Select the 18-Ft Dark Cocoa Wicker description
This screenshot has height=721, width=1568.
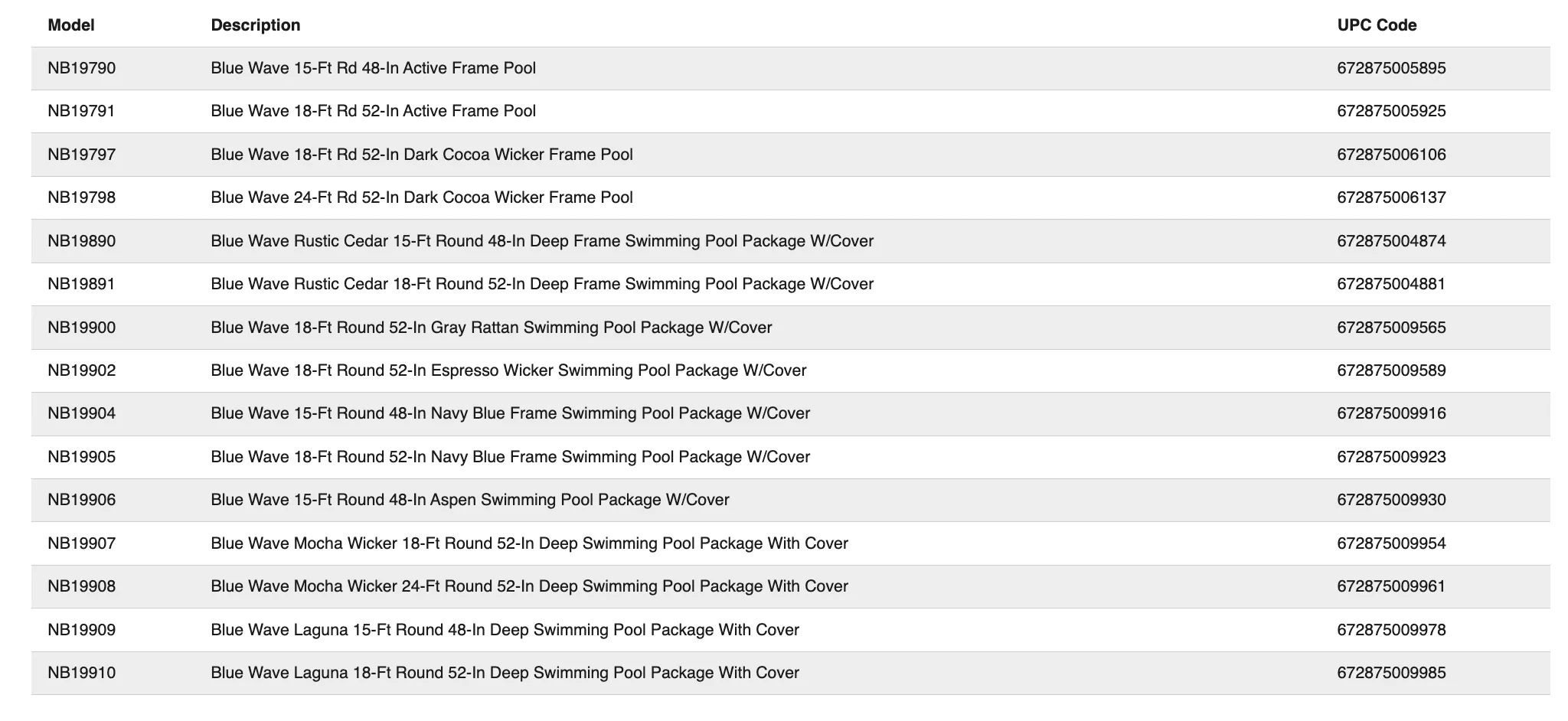pos(422,155)
